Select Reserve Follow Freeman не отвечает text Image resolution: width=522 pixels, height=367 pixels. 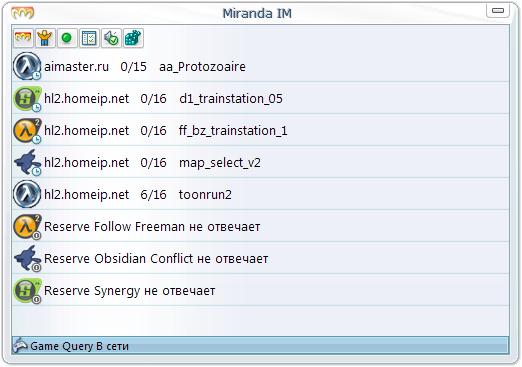(152, 227)
